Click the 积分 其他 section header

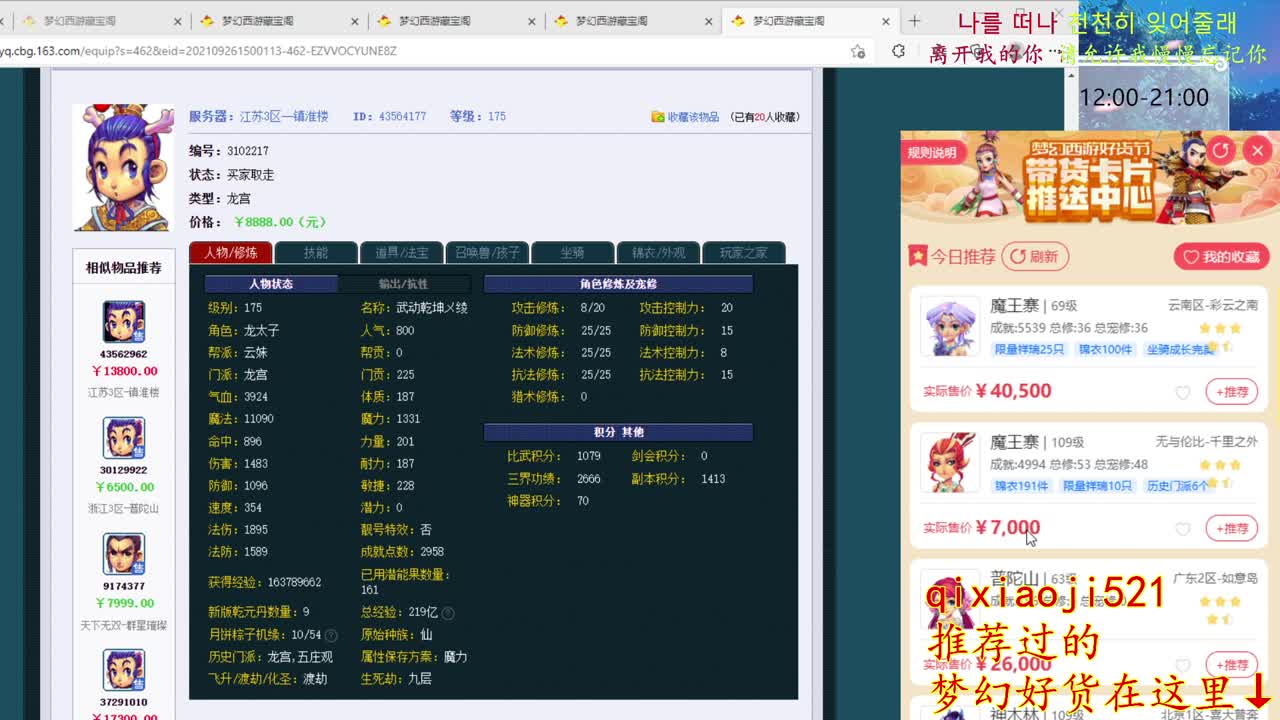[x=618, y=432]
